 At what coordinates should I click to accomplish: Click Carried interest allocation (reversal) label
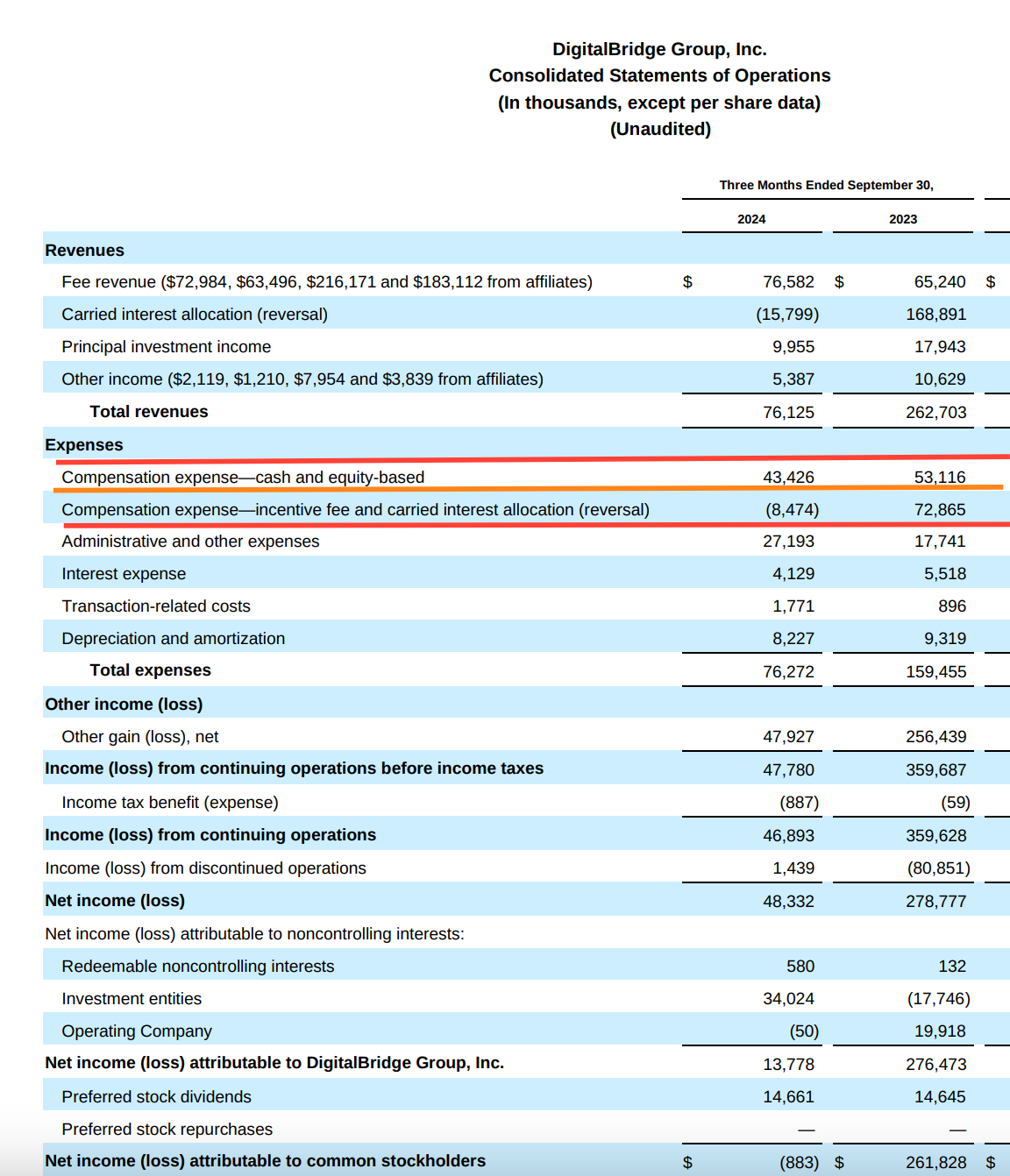[x=195, y=315]
